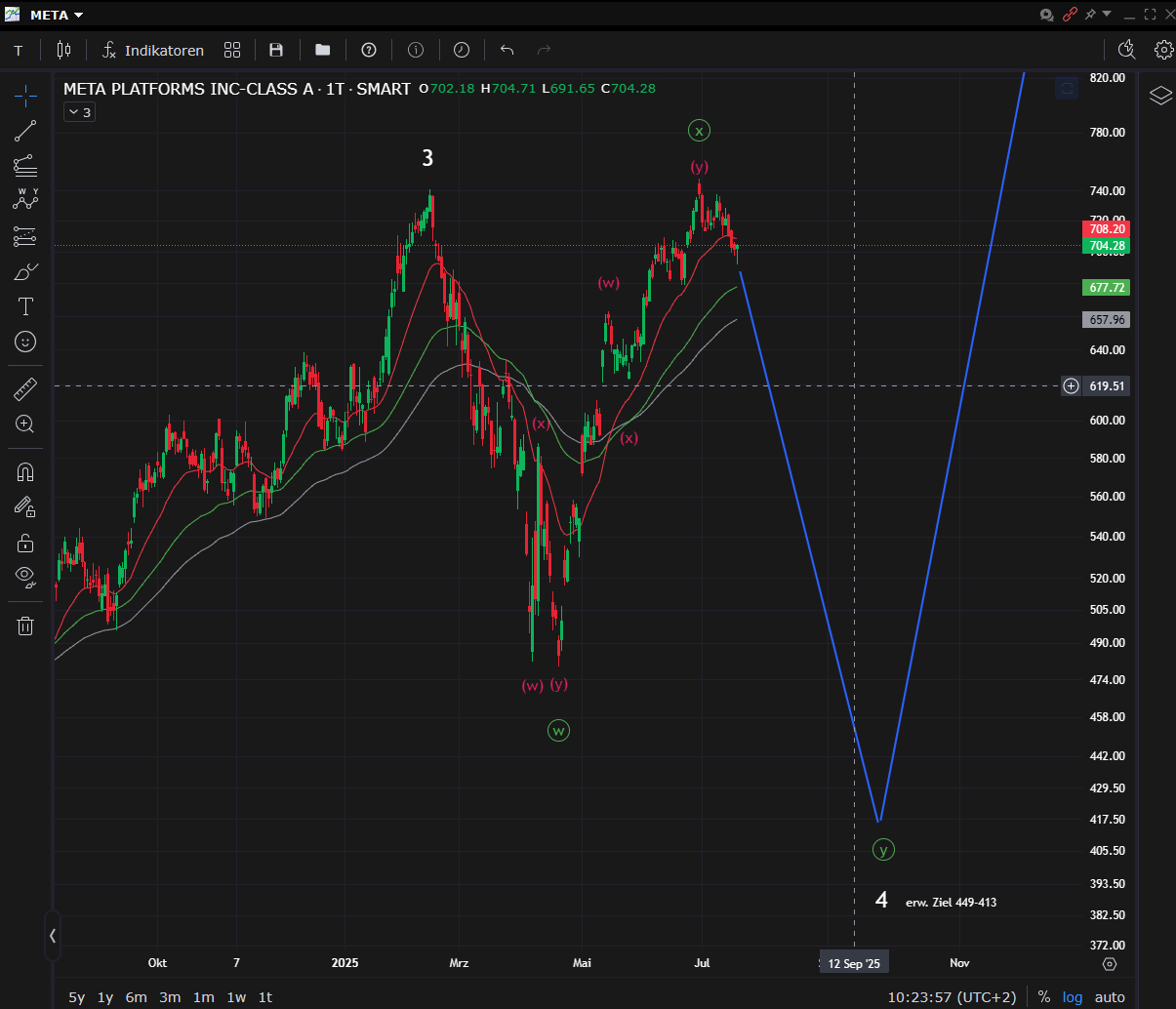Image resolution: width=1176 pixels, height=1009 pixels.
Task: Select the brush drawing tool
Action: [25, 272]
